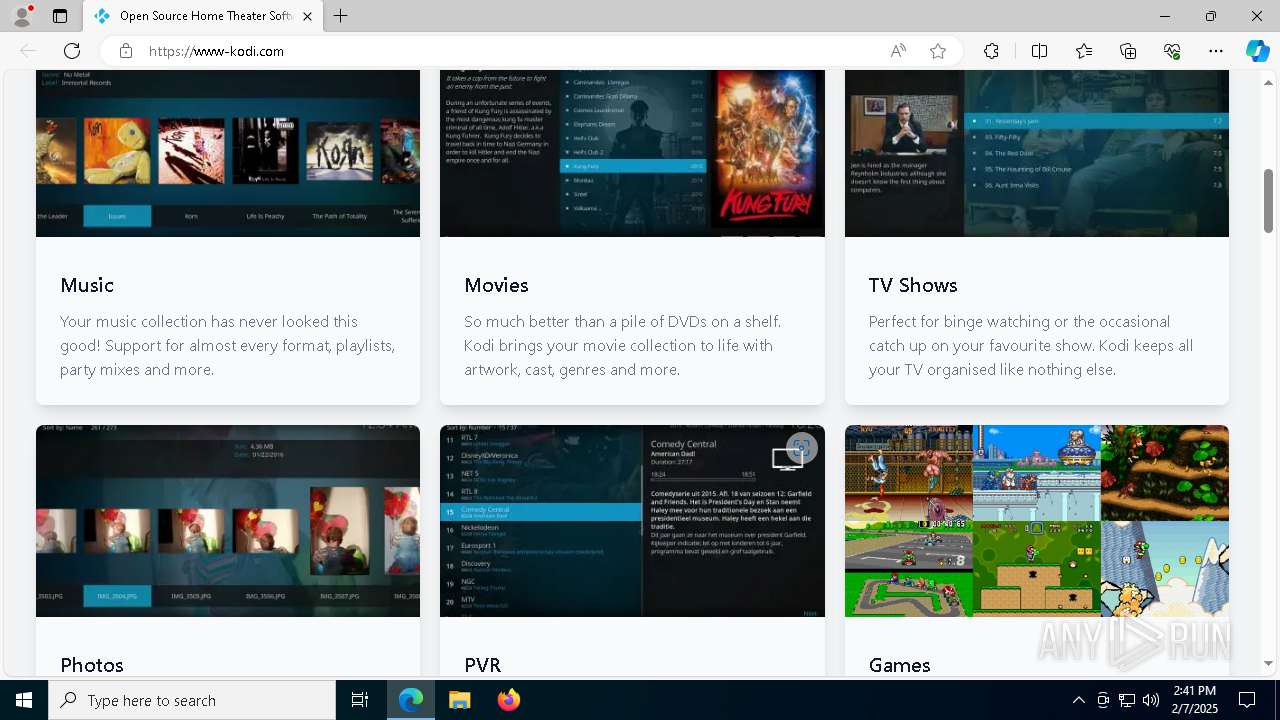Launch the Copilot sidebar

click(1257, 51)
